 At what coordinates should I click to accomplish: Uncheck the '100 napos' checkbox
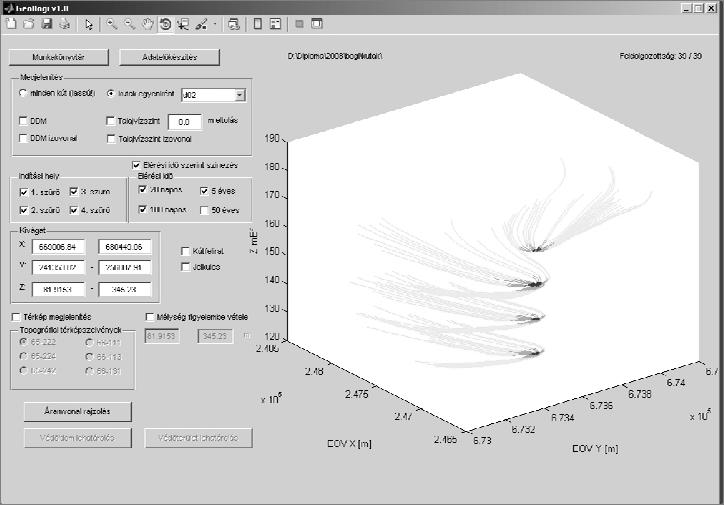[143, 209]
